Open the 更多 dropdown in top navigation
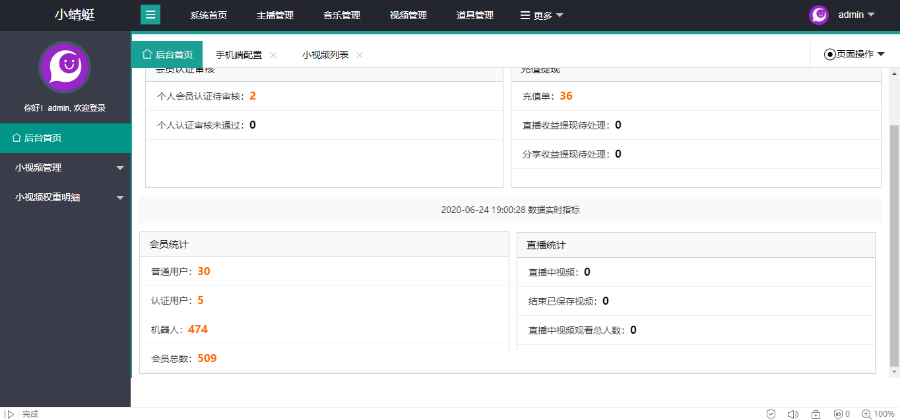This screenshot has height=420, width=900. pyautogui.click(x=541, y=15)
